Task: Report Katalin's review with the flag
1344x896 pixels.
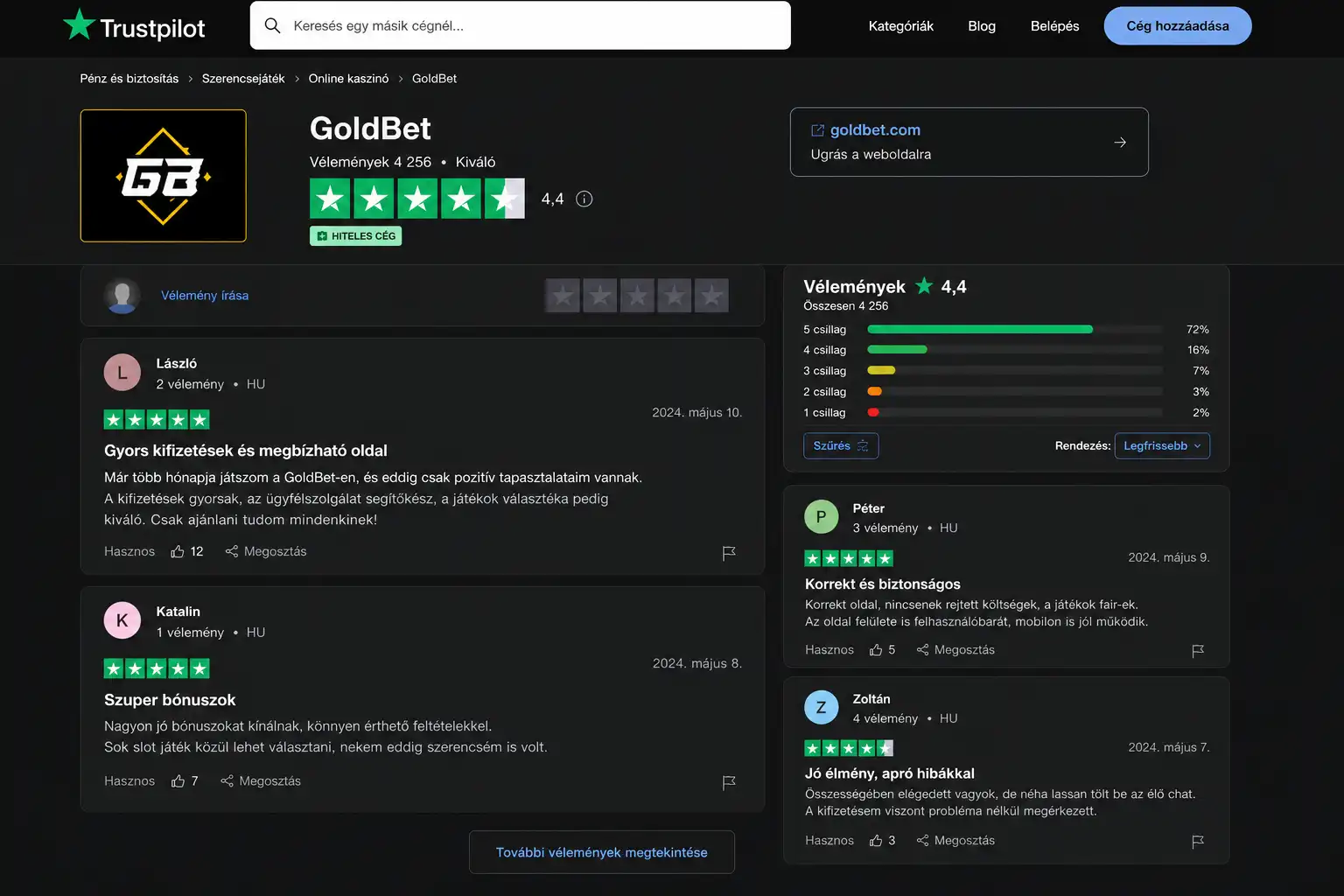Action: 729,782
